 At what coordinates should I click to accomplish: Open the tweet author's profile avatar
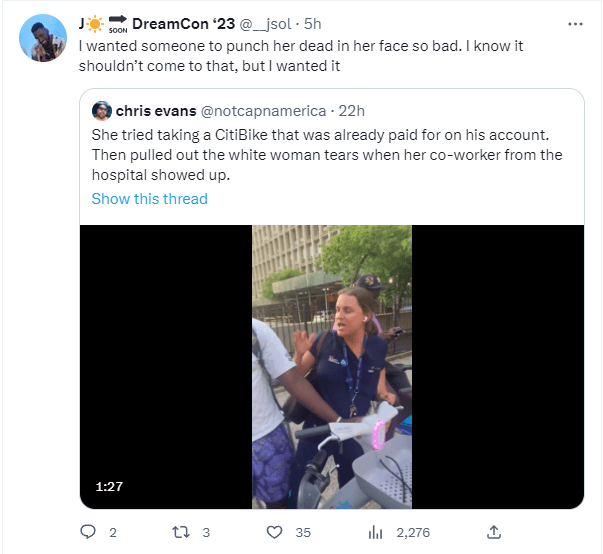pos(43,38)
